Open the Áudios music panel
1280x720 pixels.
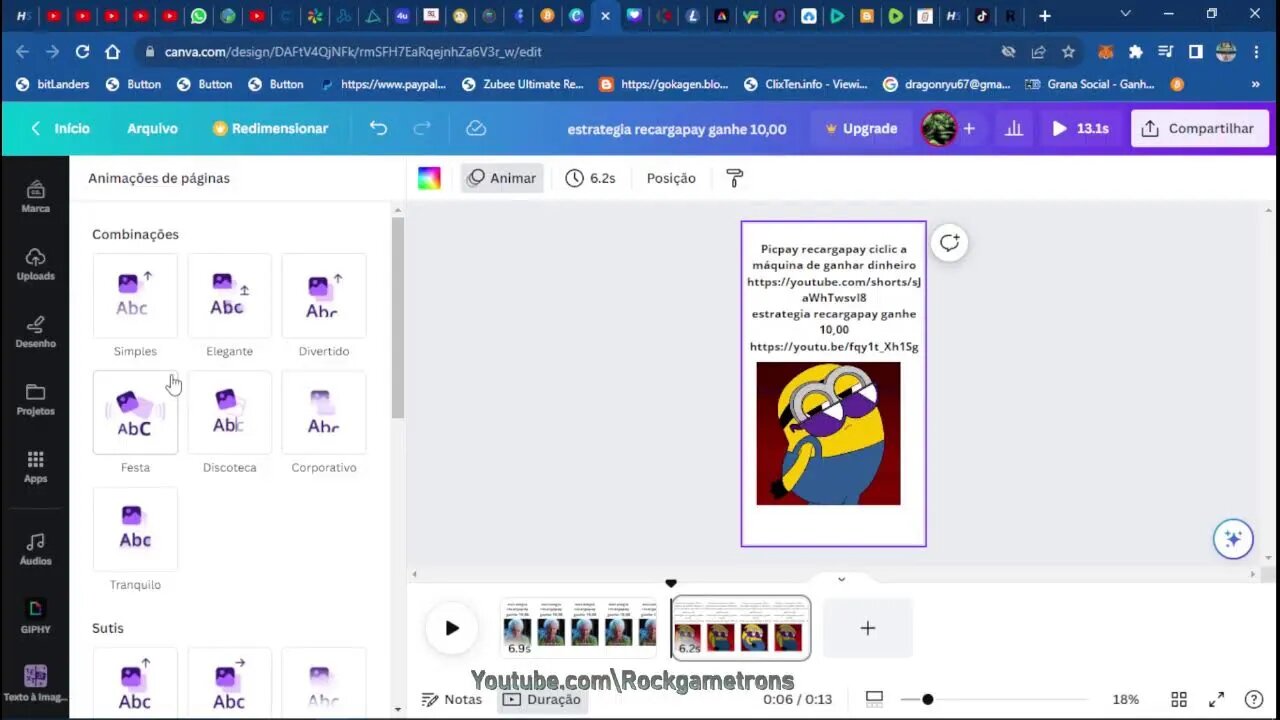[x=35, y=549]
